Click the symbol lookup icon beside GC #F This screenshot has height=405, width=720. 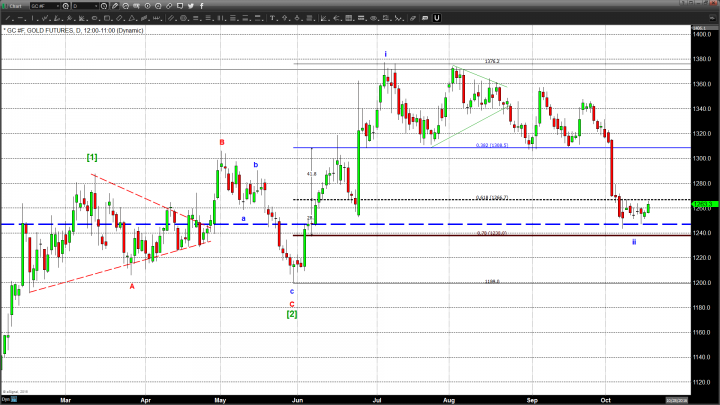click(66, 6)
